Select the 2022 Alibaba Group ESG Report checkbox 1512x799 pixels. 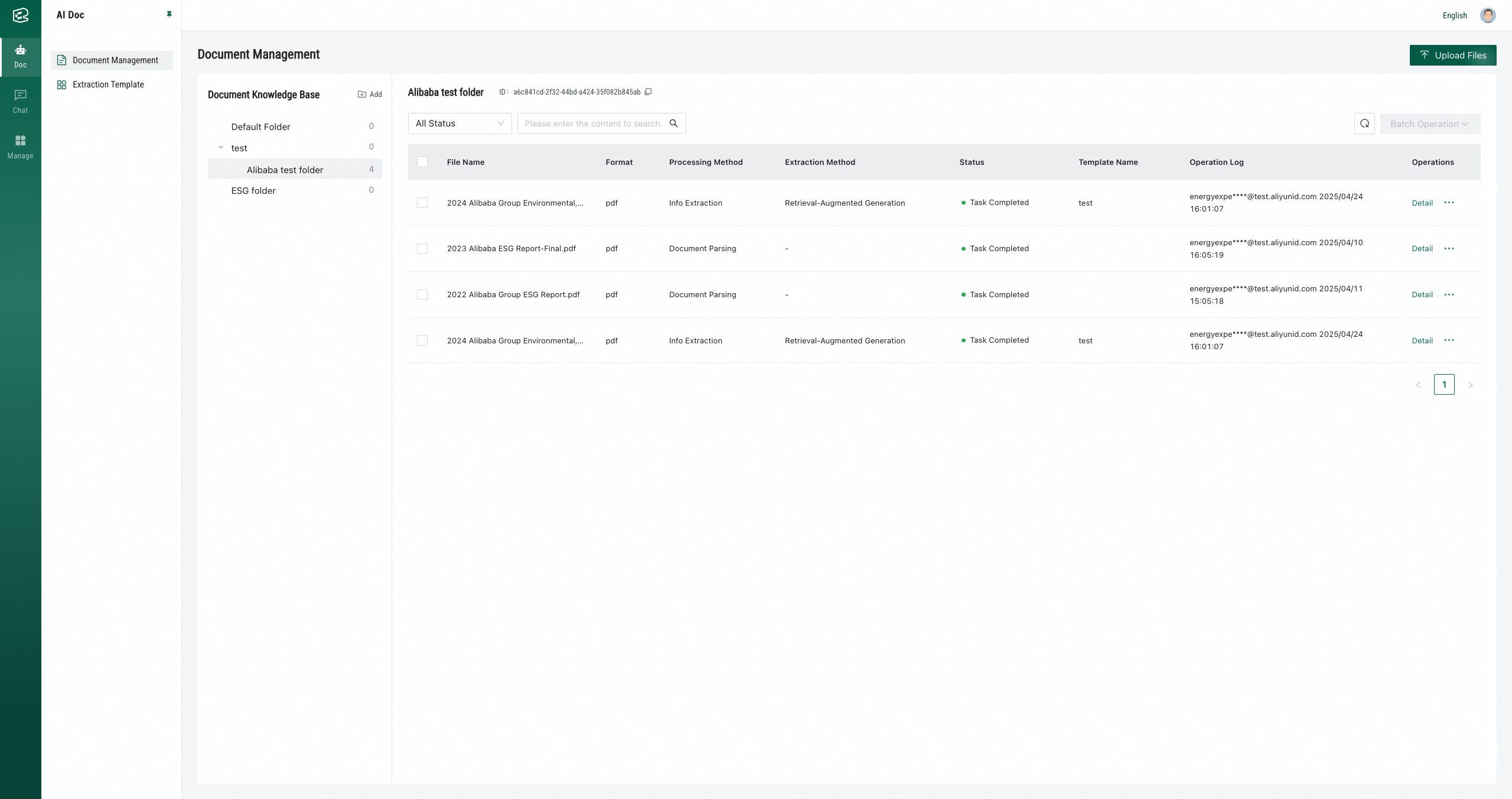point(422,295)
